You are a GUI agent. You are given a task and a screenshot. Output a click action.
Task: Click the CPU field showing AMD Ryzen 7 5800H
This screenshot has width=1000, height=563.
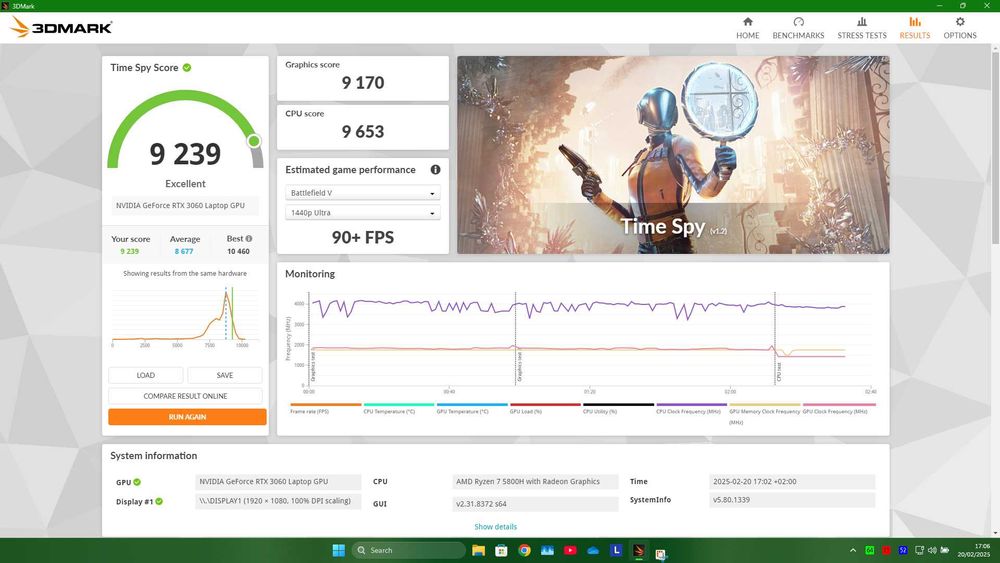coord(535,482)
